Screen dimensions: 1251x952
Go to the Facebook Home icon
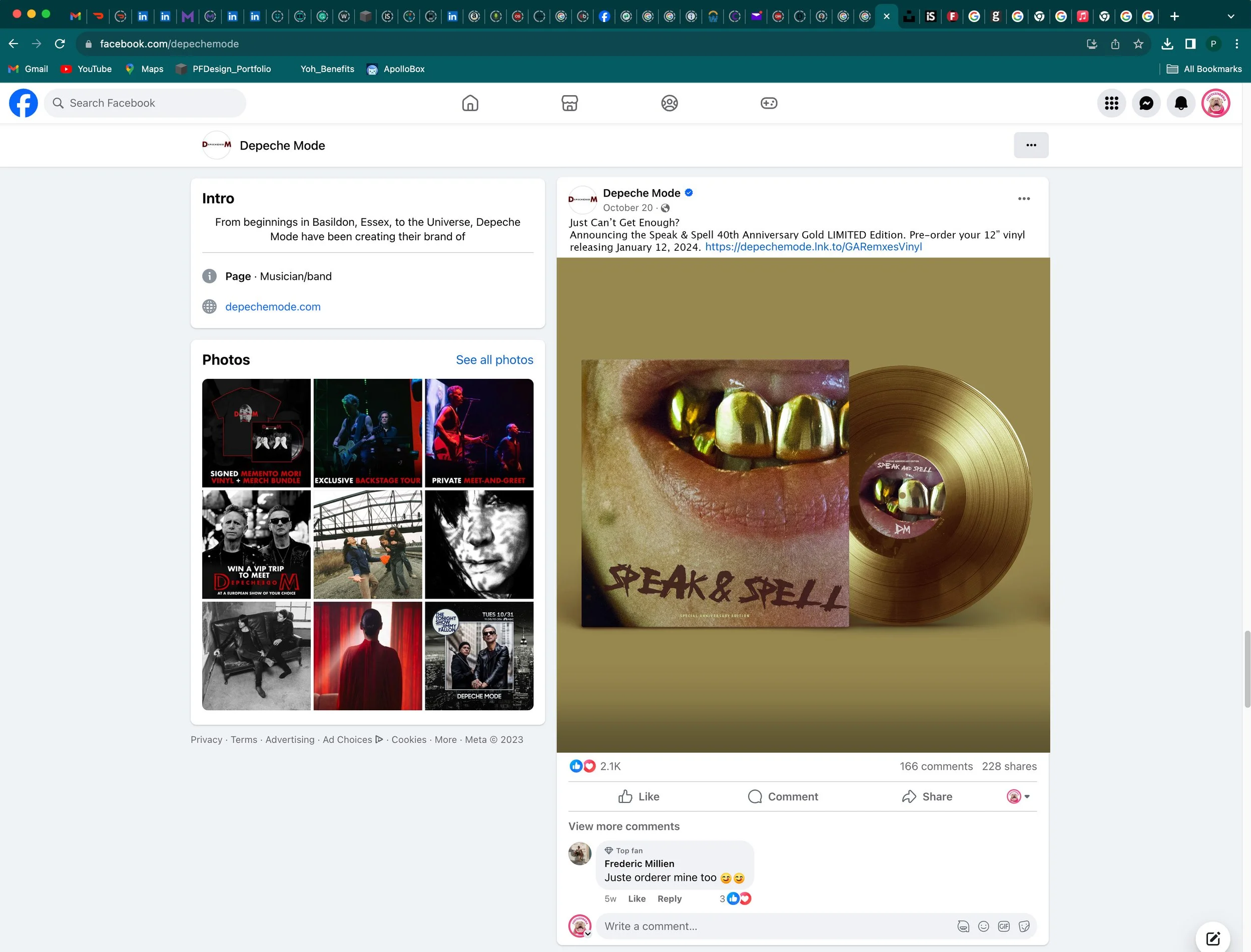click(470, 103)
